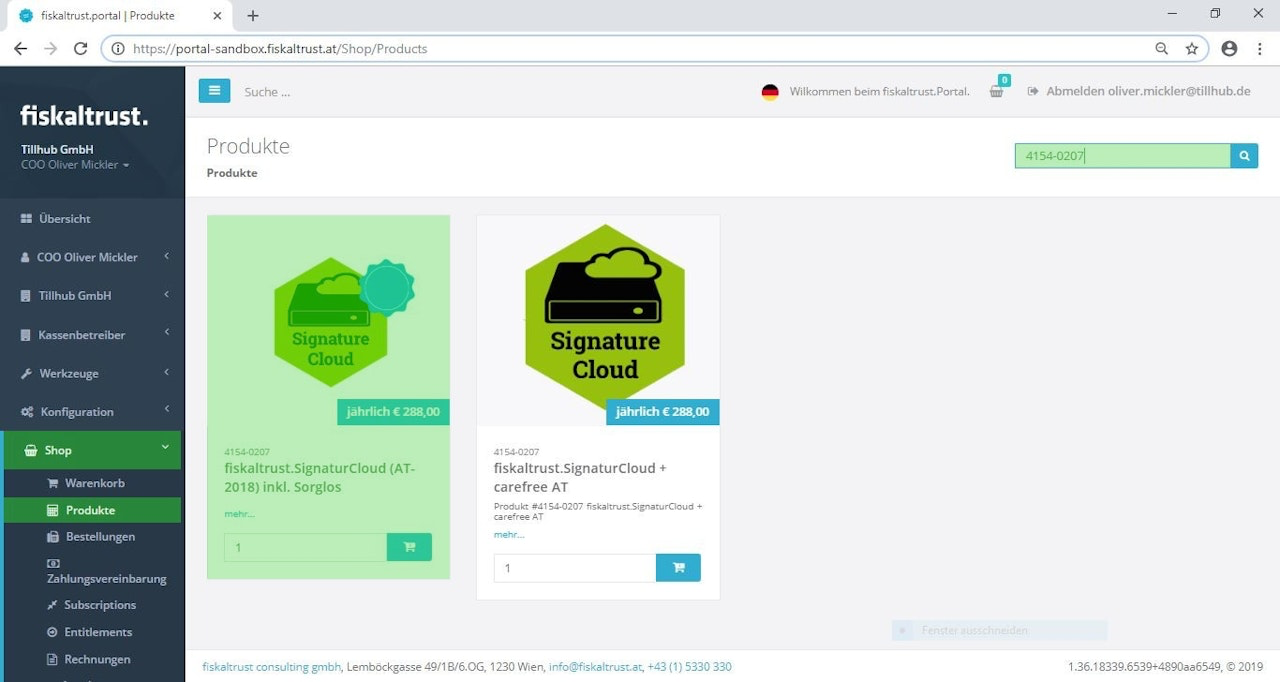This screenshot has height=682, width=1280.
Task: Click the browser address bar URL
Action: (280, 48)
